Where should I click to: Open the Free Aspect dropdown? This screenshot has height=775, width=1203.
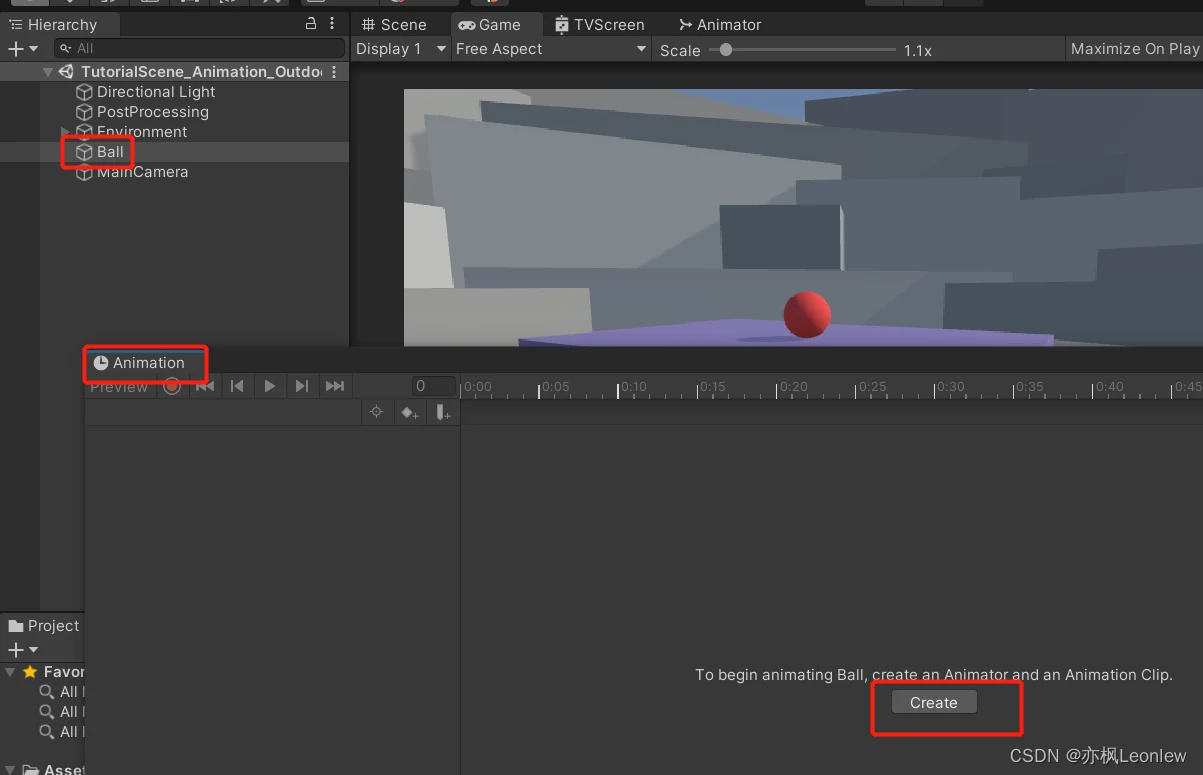pos(551,49)
